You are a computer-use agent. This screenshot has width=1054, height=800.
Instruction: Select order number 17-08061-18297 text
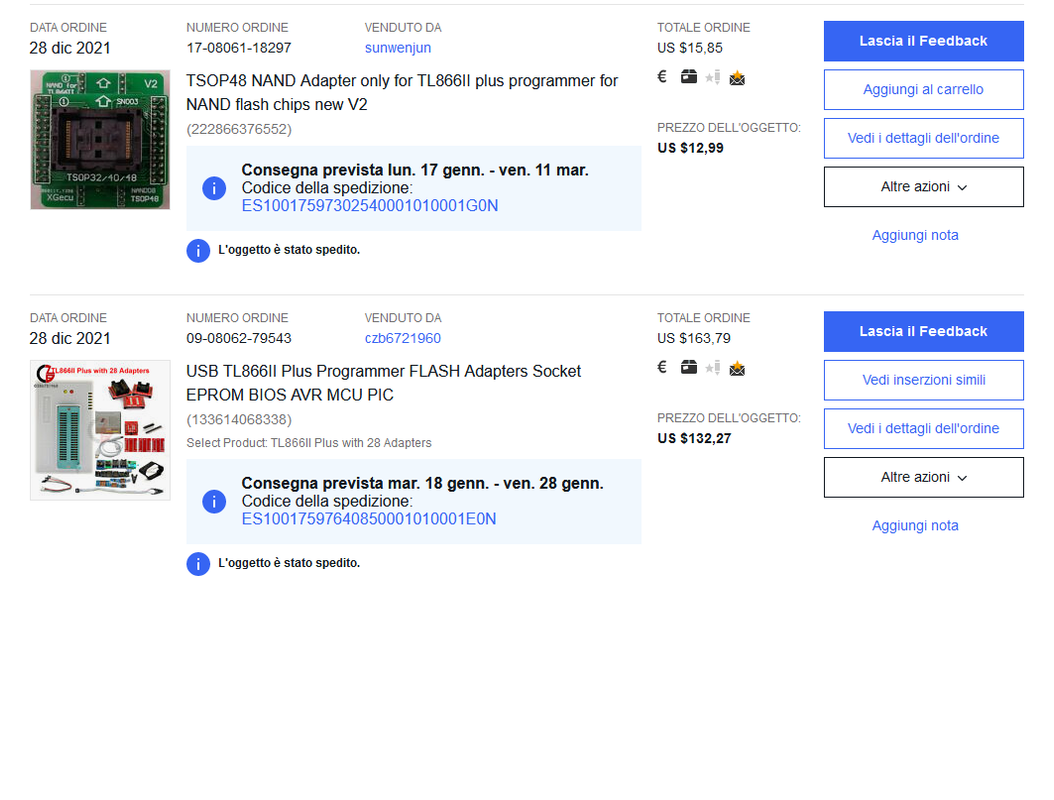click(239, 48)
